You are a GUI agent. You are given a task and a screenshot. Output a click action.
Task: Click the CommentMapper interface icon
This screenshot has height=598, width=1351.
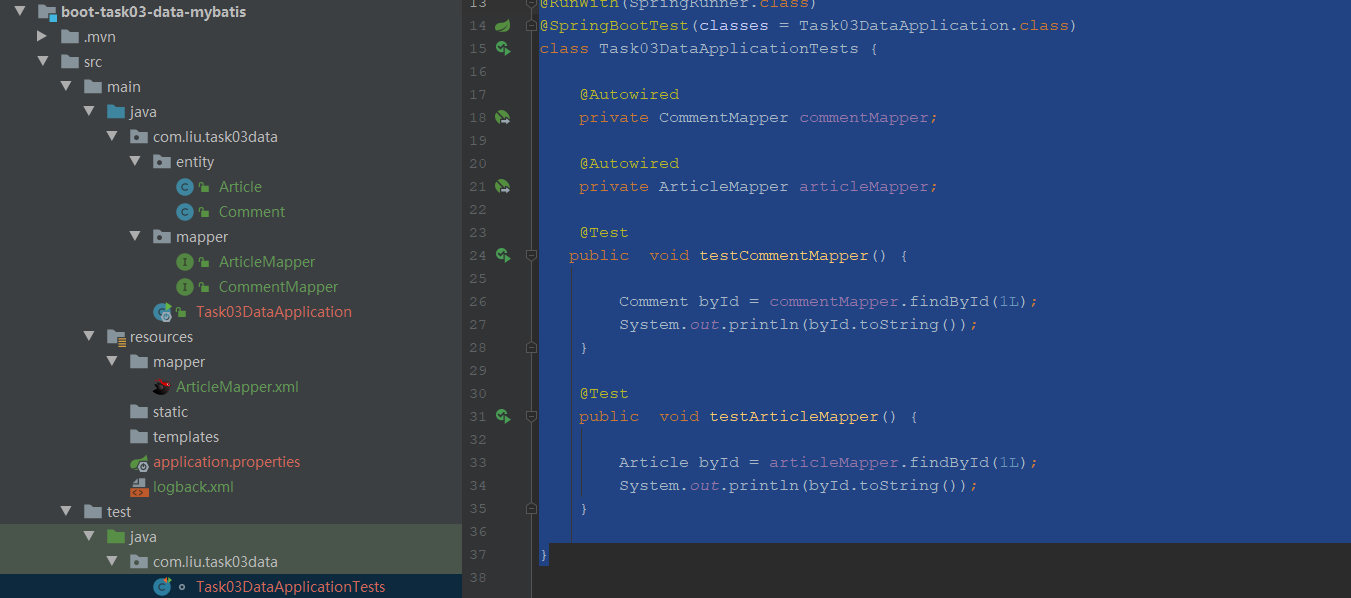pyautogui.click(x=184, y=287)
